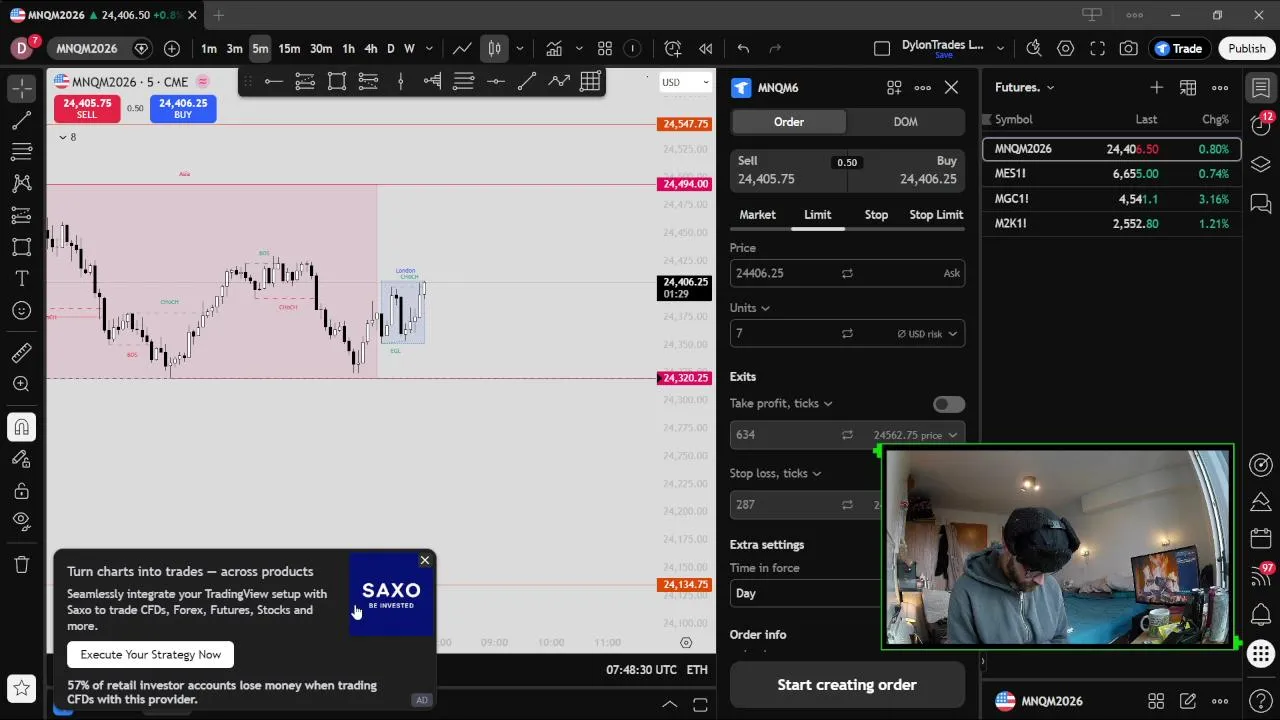Open the Units dropdown label
1280x720 pixels.
pos(750,308)
